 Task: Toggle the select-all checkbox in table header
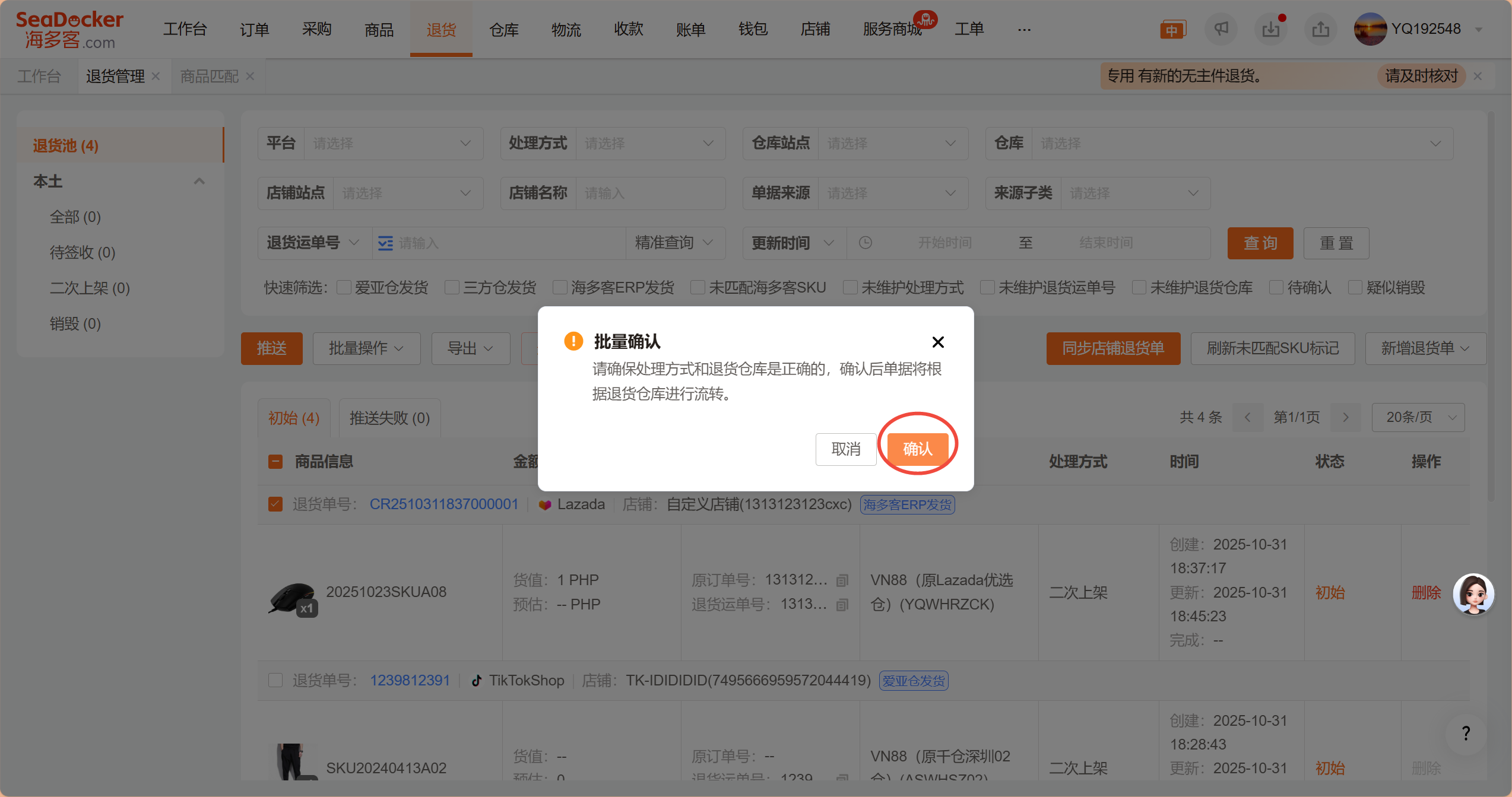pos(275,462)
